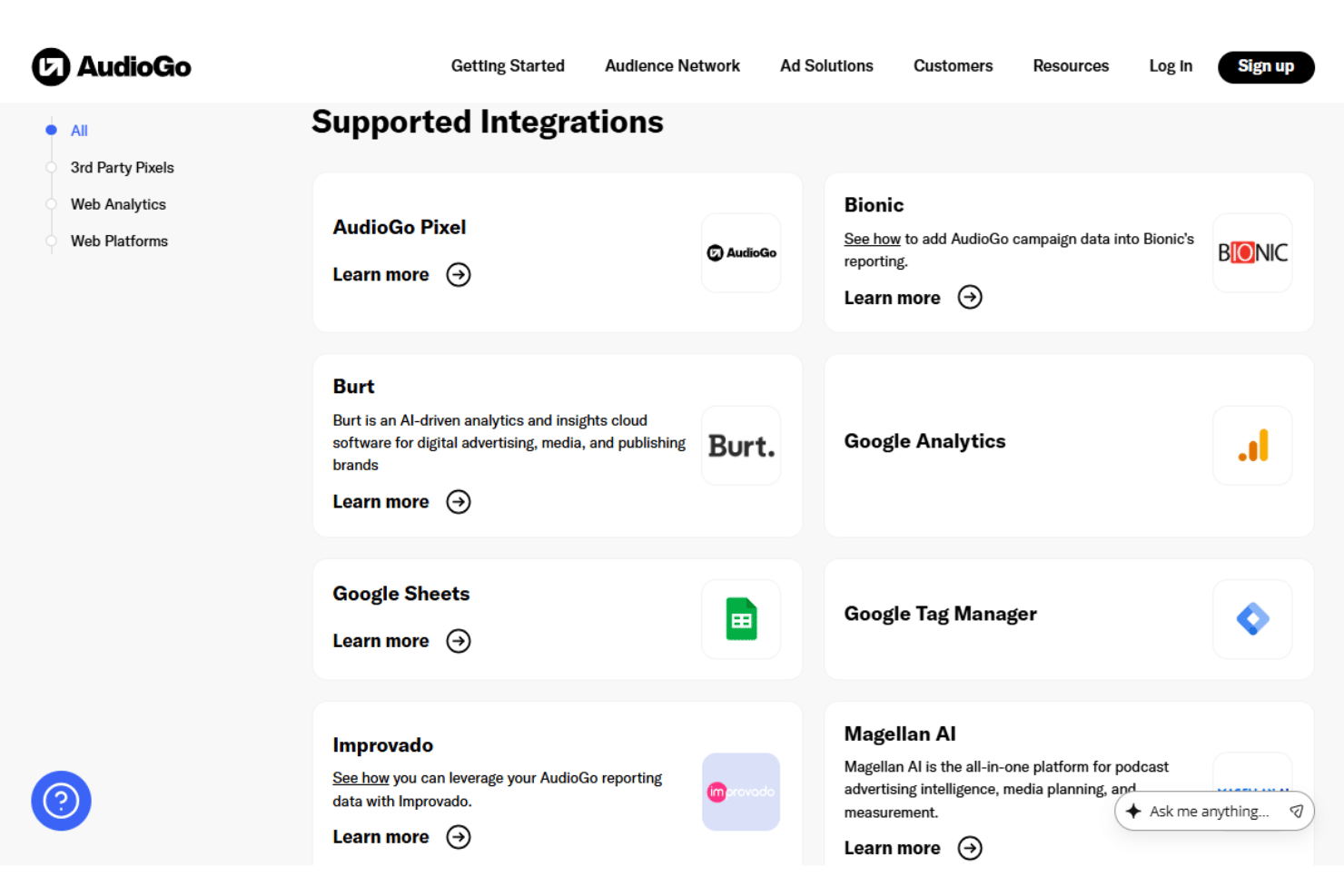Click Learn more under Improvado
The width and height of the screenshot is (1344, 896).
click(x=380, y=837)
